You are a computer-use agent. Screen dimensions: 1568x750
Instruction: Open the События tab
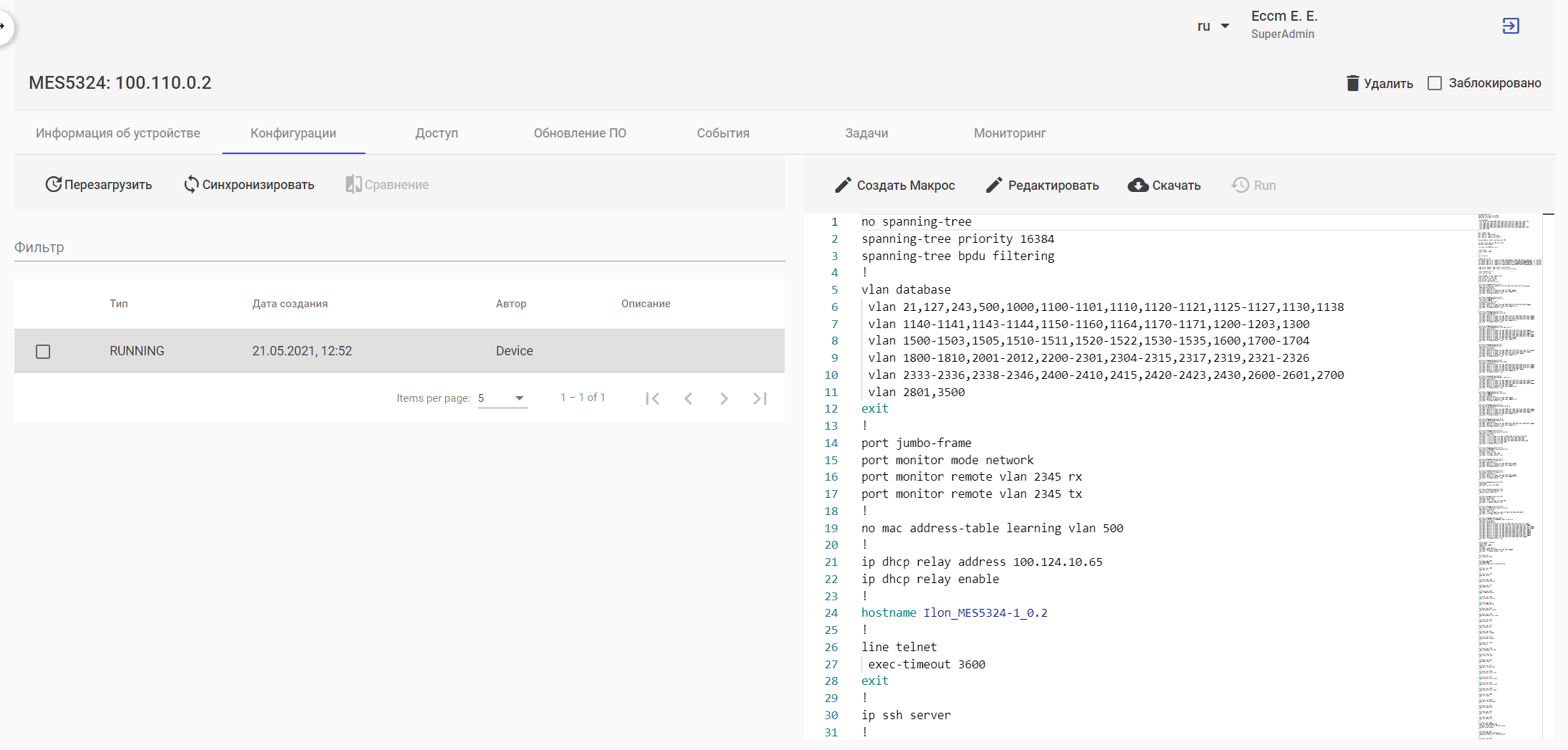[723, 133]
